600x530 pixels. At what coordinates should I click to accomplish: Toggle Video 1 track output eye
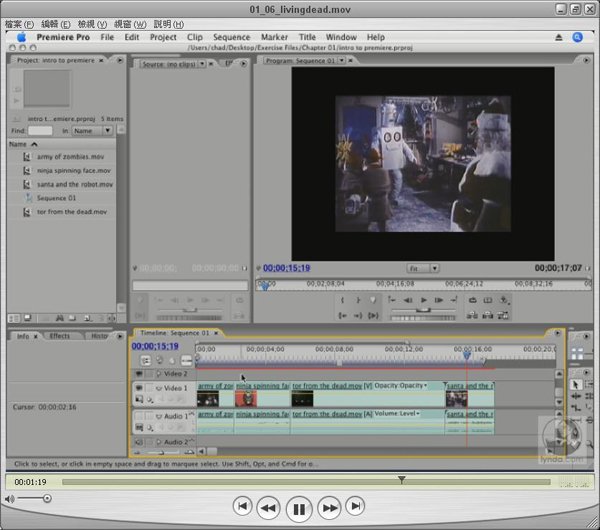(x=139, y=388)
